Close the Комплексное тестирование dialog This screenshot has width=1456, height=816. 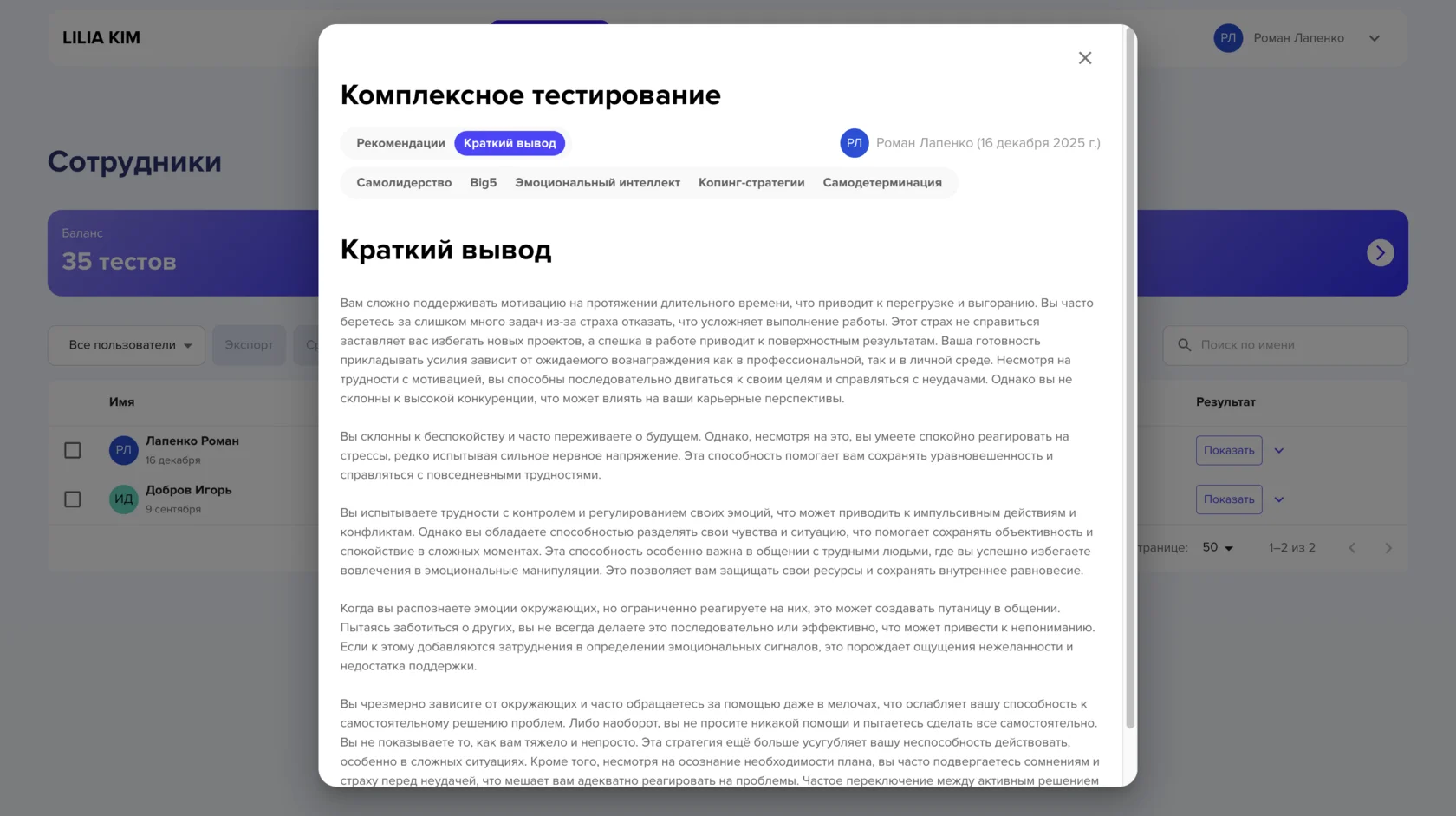[x=1085, y=58]
